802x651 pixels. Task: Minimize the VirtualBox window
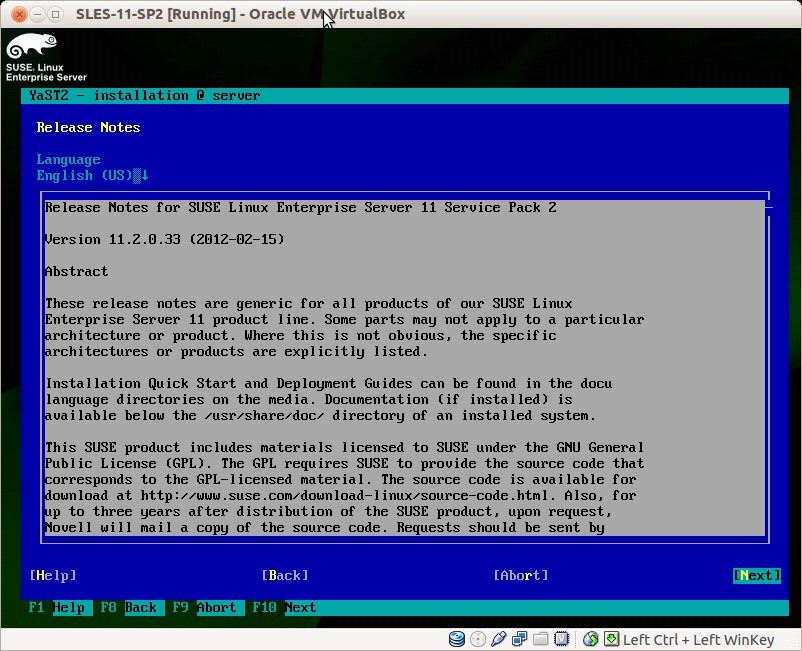(x=37, y=14)
